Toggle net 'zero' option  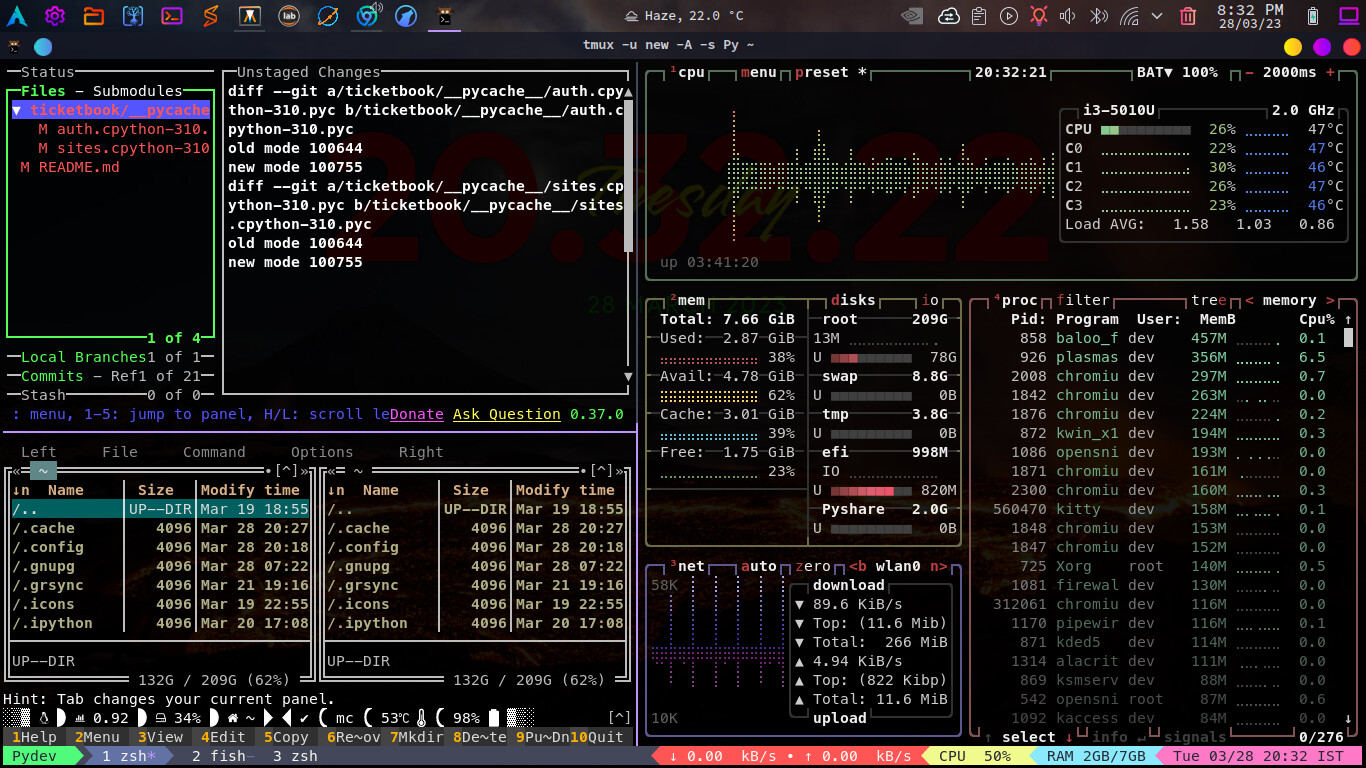pos(811,566)
